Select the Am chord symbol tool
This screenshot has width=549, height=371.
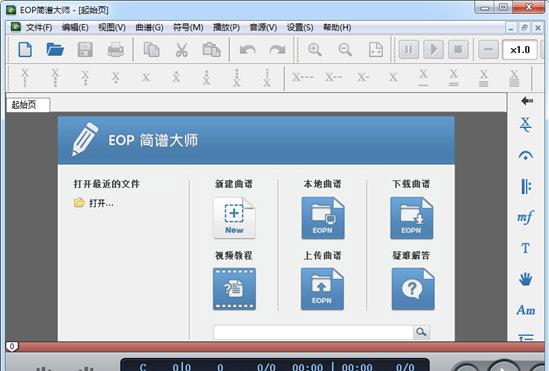click(x=526, y=310)
